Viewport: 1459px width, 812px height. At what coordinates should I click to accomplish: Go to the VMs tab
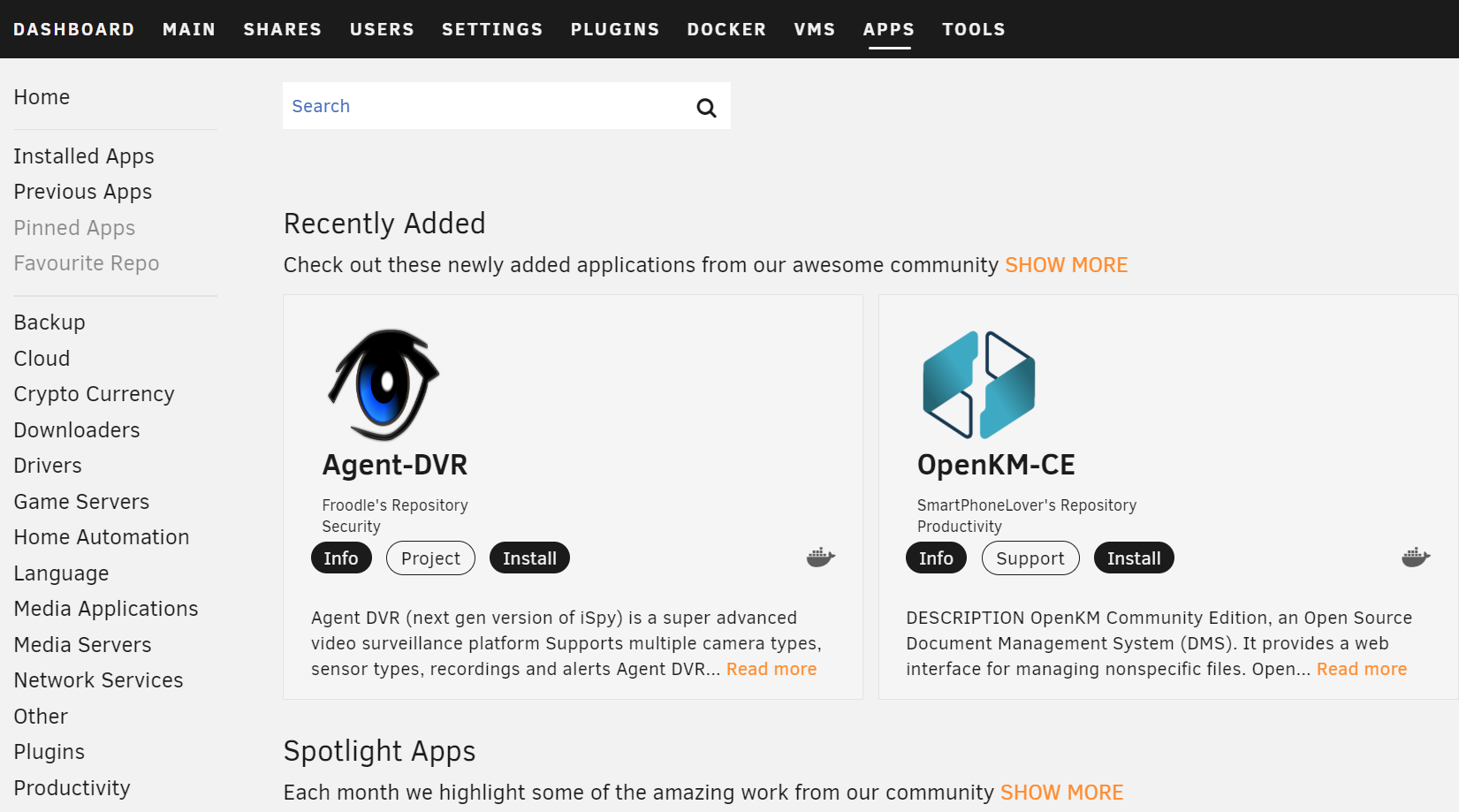[815, 29]
